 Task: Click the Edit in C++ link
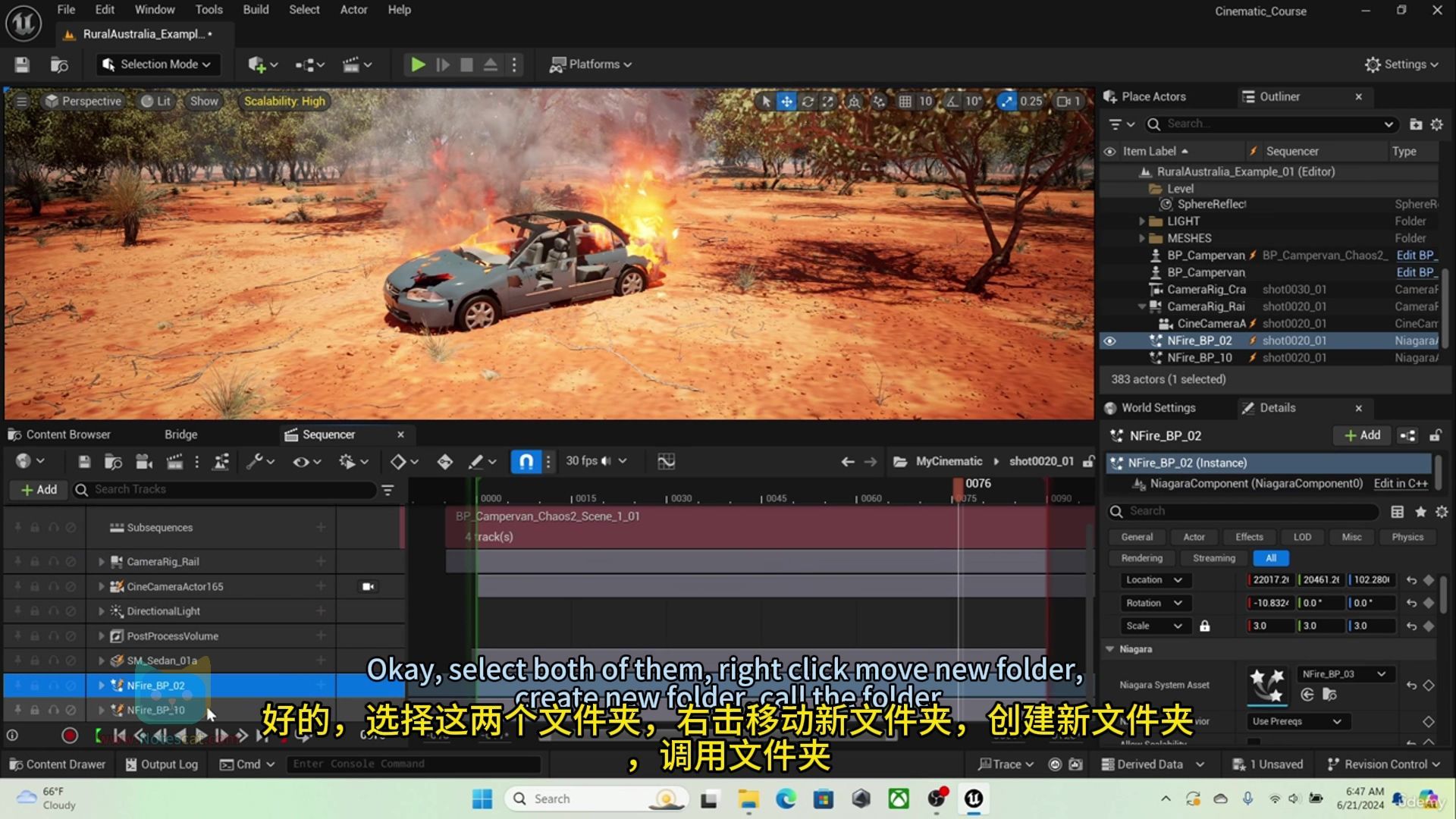tap(1401, 484)
